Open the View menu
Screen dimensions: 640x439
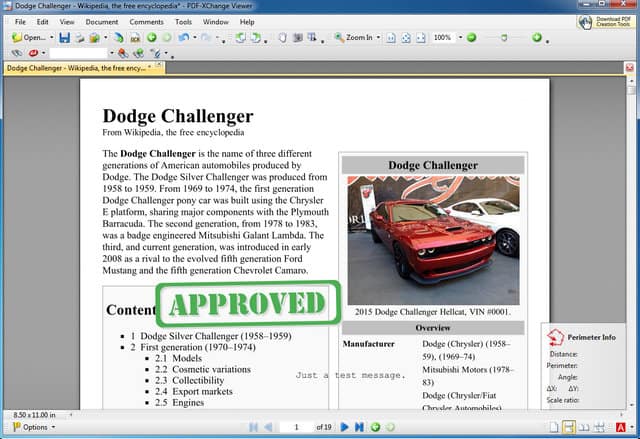pos(67,22)
